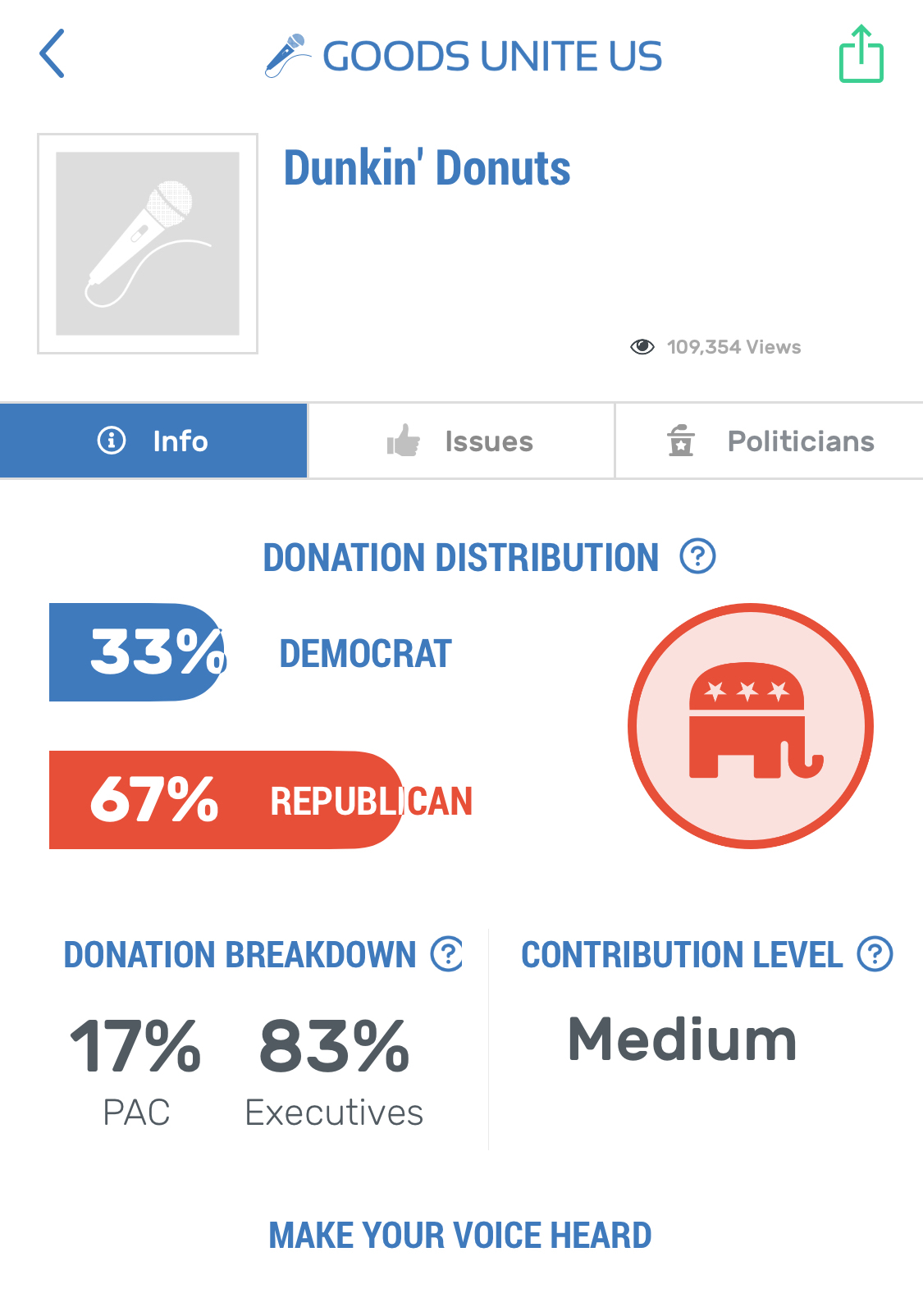
Task: Tap the Republican elephant badge
Action: [750, 726]
